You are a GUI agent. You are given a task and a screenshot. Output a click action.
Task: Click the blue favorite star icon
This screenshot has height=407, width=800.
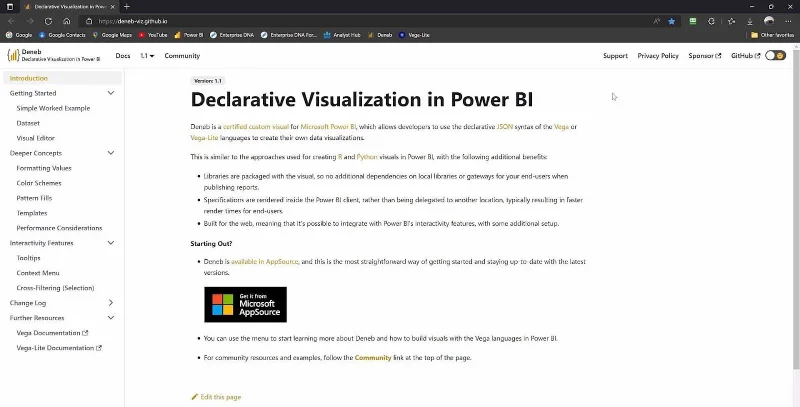(x=672, y=21)
